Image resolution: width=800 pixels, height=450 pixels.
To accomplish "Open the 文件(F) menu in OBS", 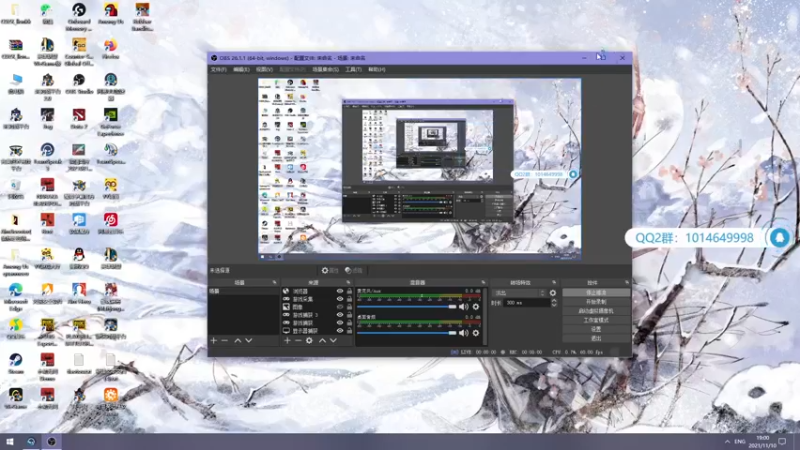I will pyautogui.click(x=218, y=69).
